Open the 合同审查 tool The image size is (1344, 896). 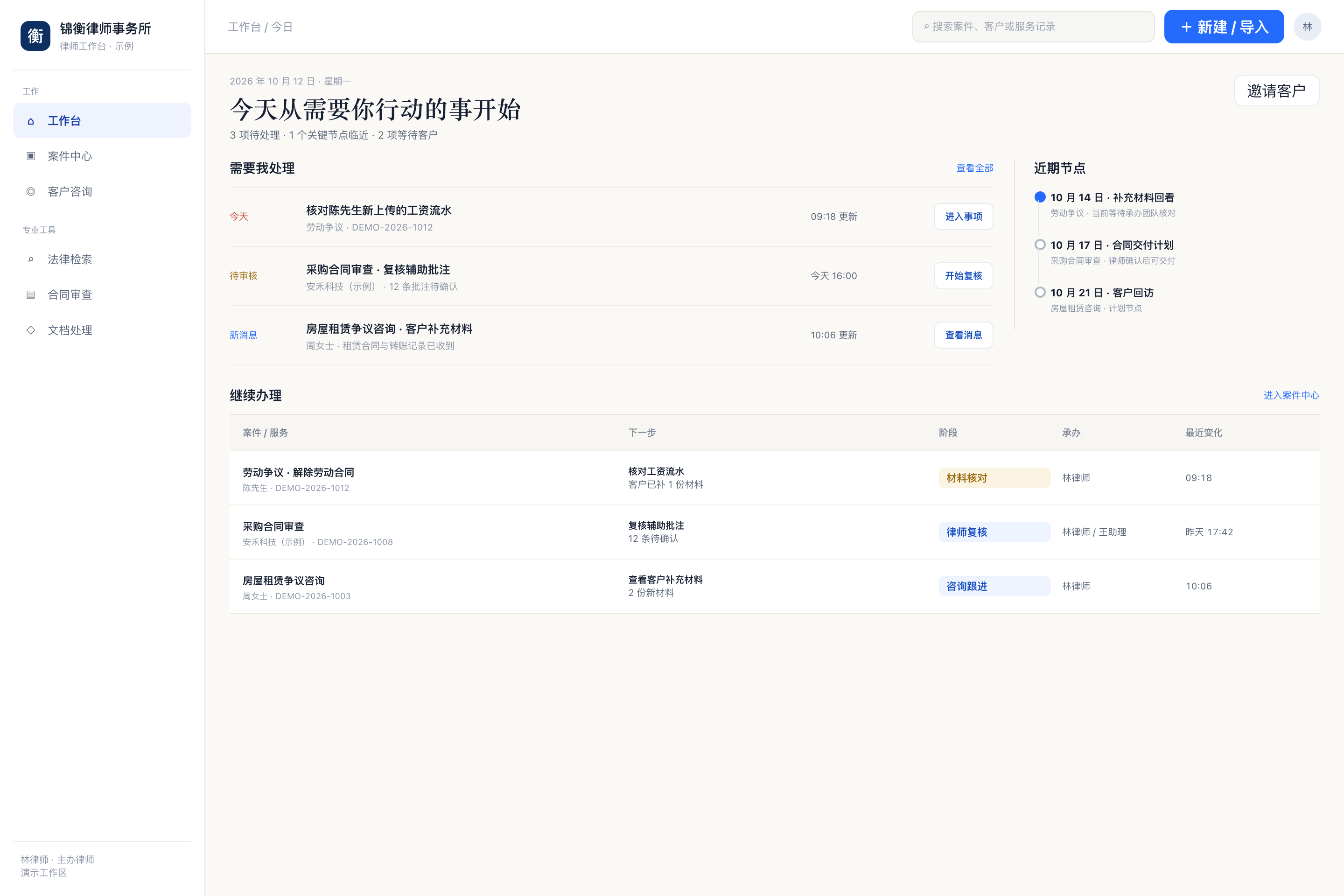[x=102, y=295]
